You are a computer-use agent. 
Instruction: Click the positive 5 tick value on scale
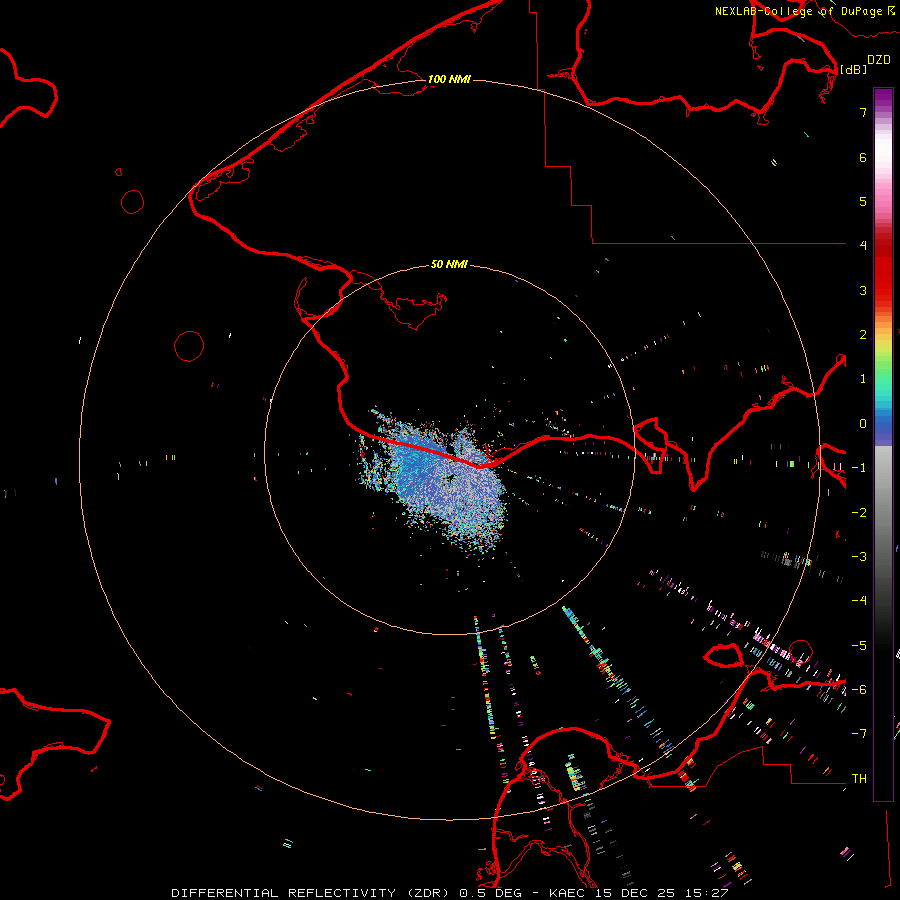click(863, 201)
